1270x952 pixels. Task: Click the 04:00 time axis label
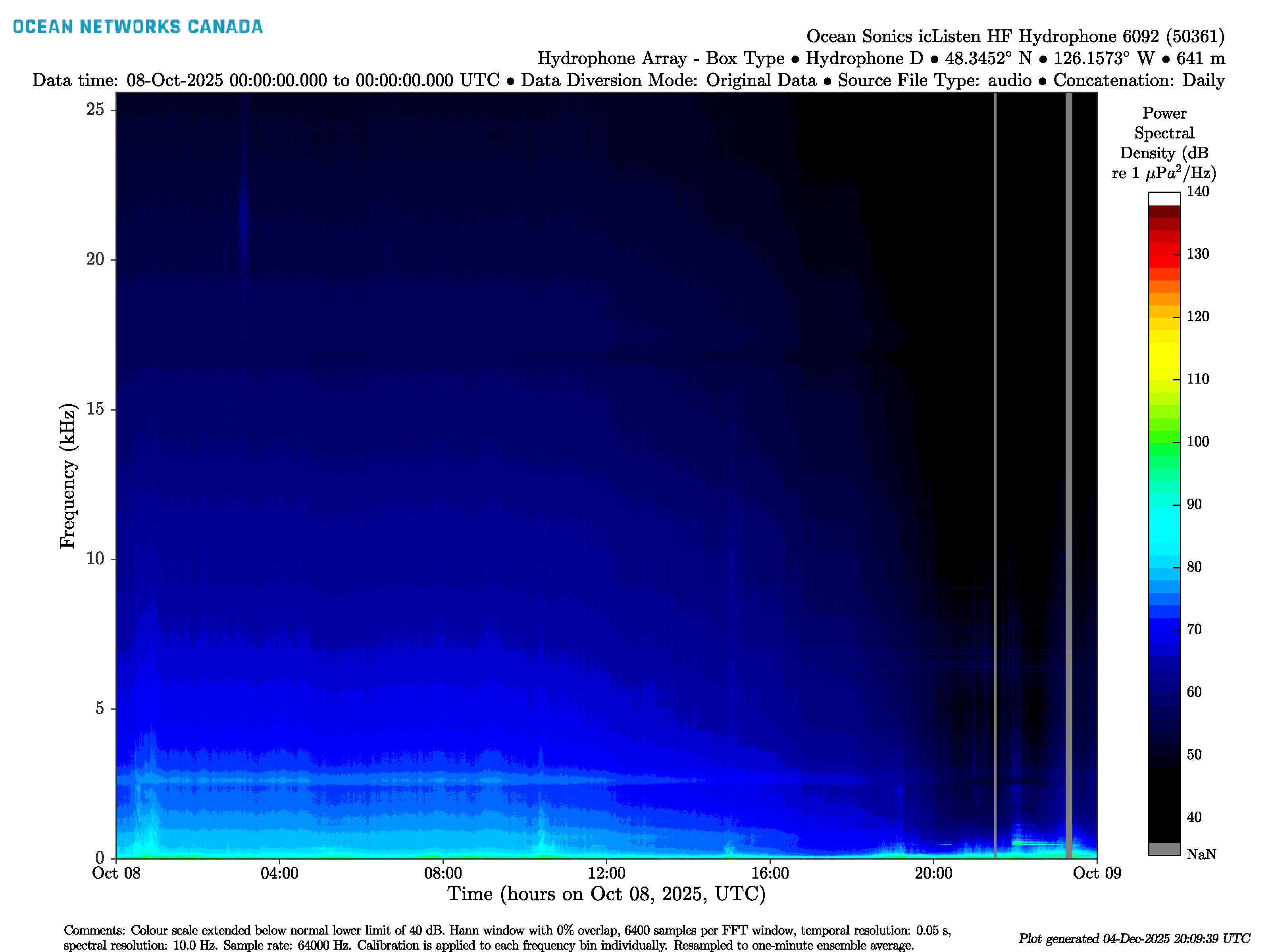279,873
